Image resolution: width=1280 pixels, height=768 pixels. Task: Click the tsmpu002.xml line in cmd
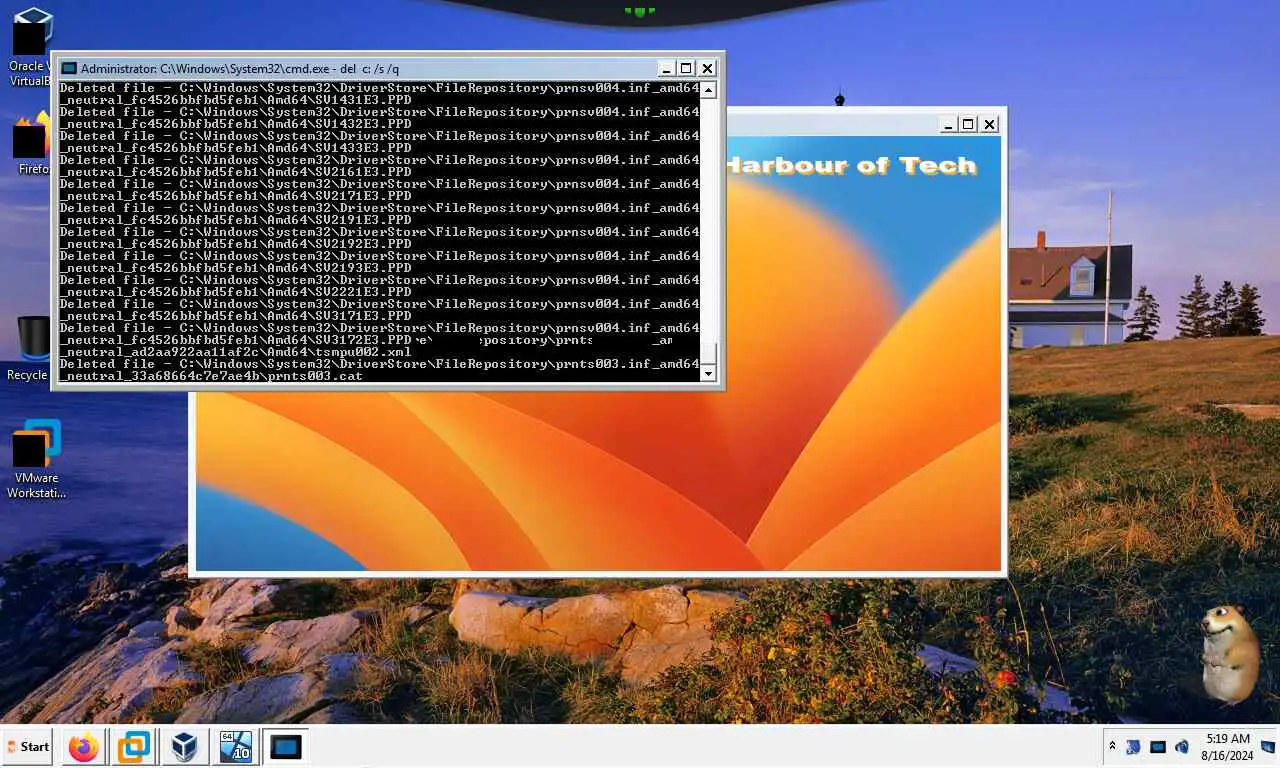coord(236,352)
